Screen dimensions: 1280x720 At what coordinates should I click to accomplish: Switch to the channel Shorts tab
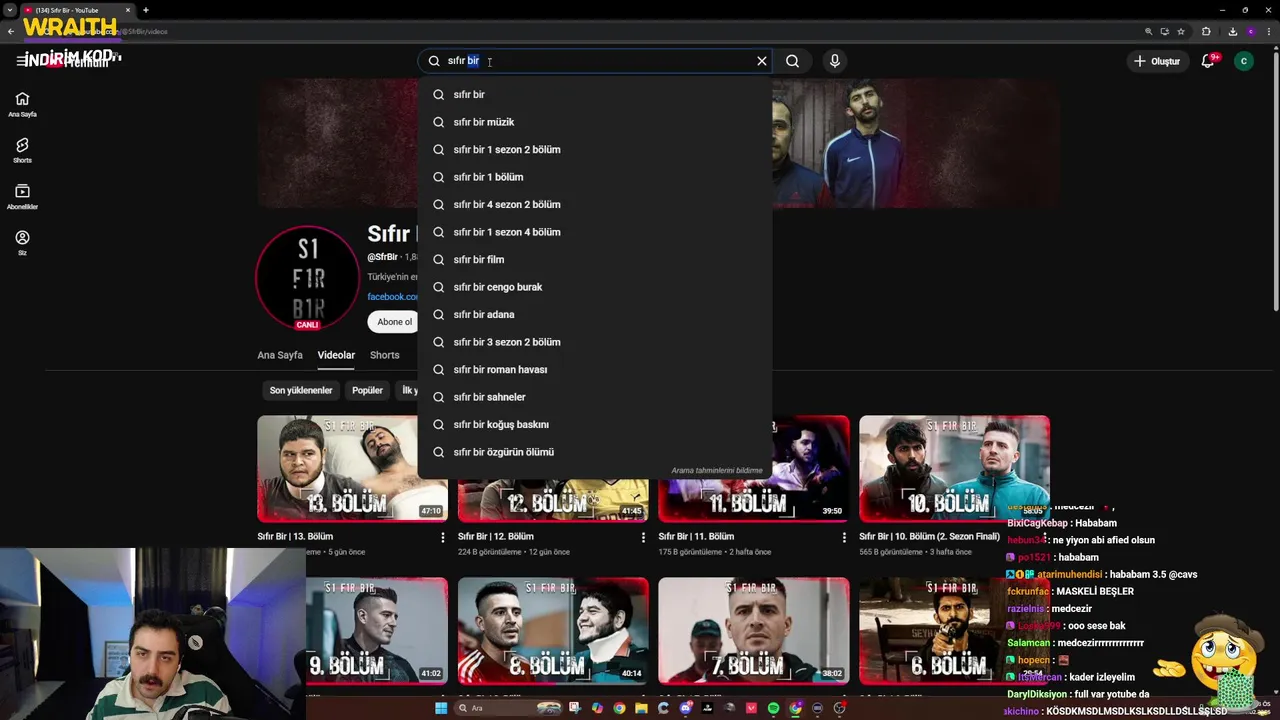pyautogui.click(x=384, y=355)
